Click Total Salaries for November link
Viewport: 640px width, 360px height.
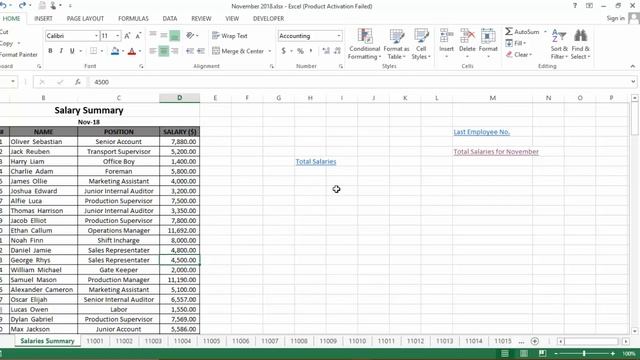pos(496,152)
